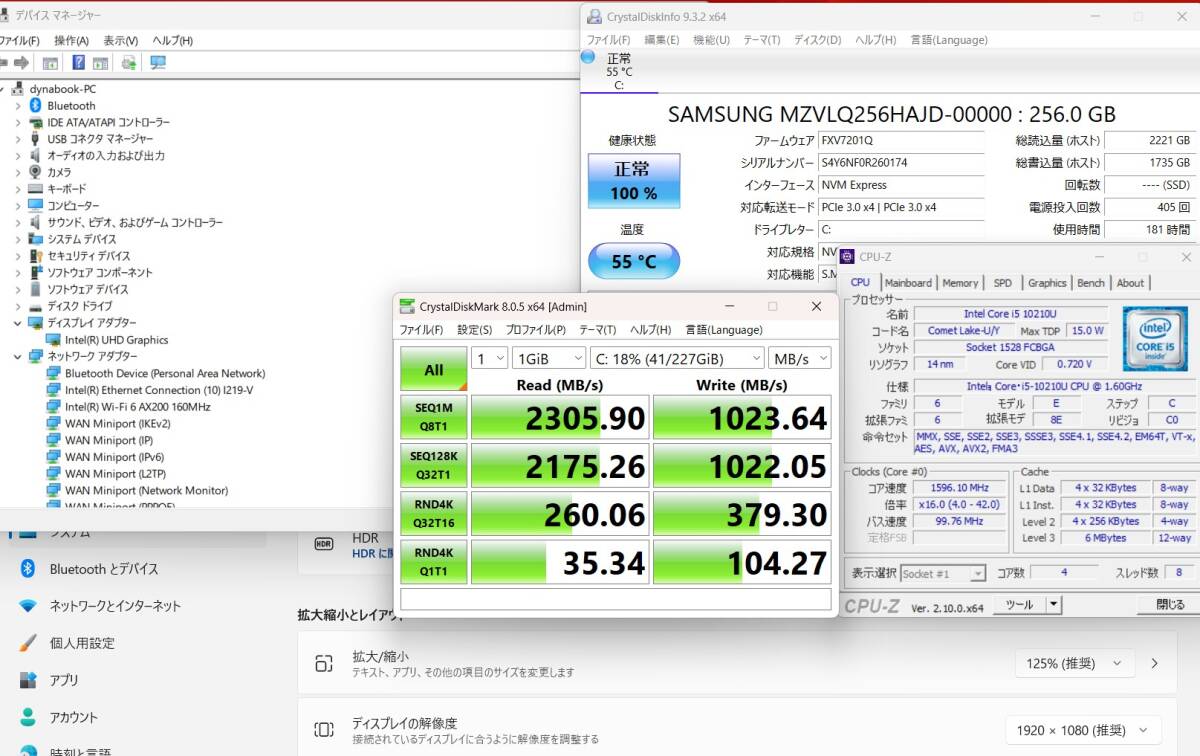Expand the オーディオの入力および出力 node

tap(17, 156)
